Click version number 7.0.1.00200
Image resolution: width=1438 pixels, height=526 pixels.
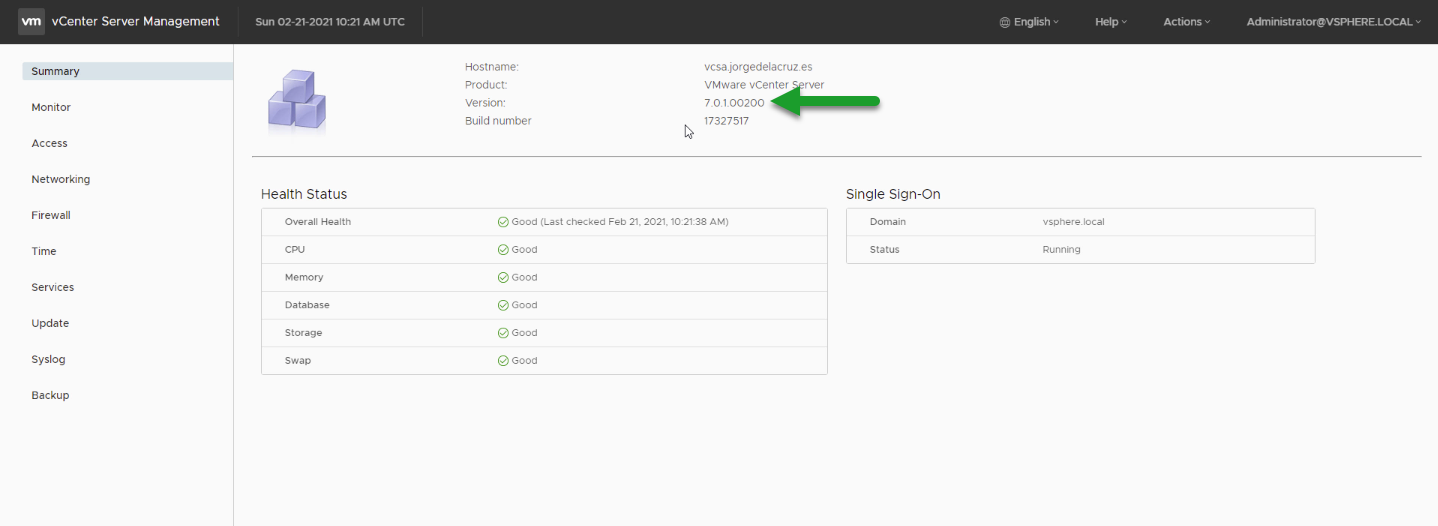[x=734, y=103]
